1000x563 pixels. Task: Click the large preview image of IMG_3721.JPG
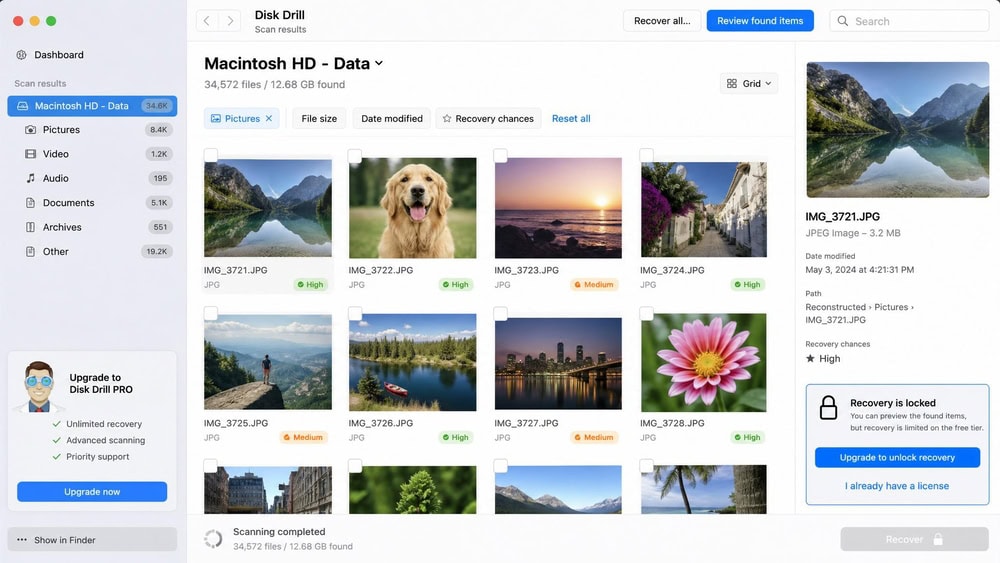click(897, 129)
